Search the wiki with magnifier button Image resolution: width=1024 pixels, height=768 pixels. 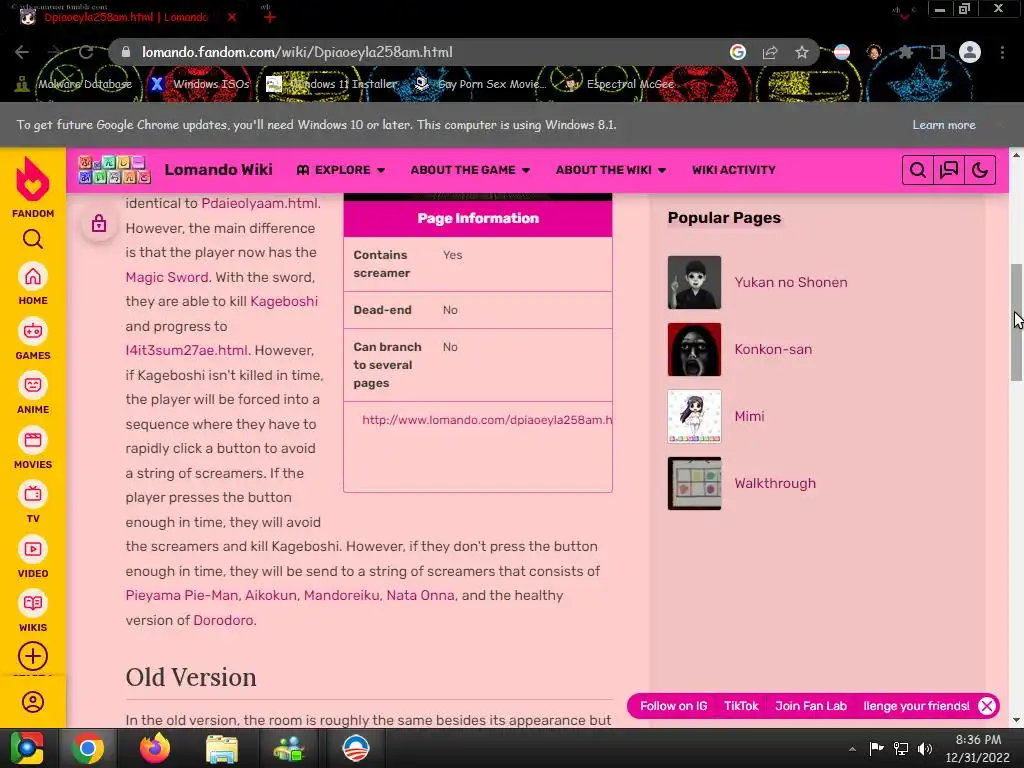918,170
